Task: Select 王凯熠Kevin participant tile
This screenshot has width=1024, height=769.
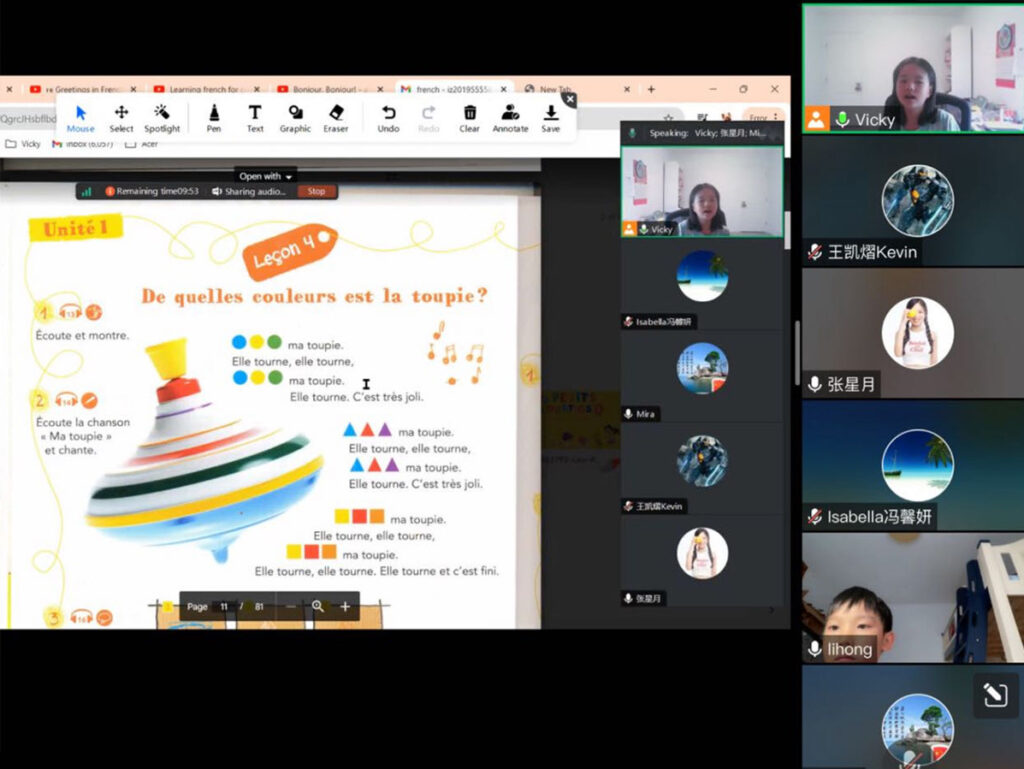Action: pyautogui.click(x=913, y=201)
